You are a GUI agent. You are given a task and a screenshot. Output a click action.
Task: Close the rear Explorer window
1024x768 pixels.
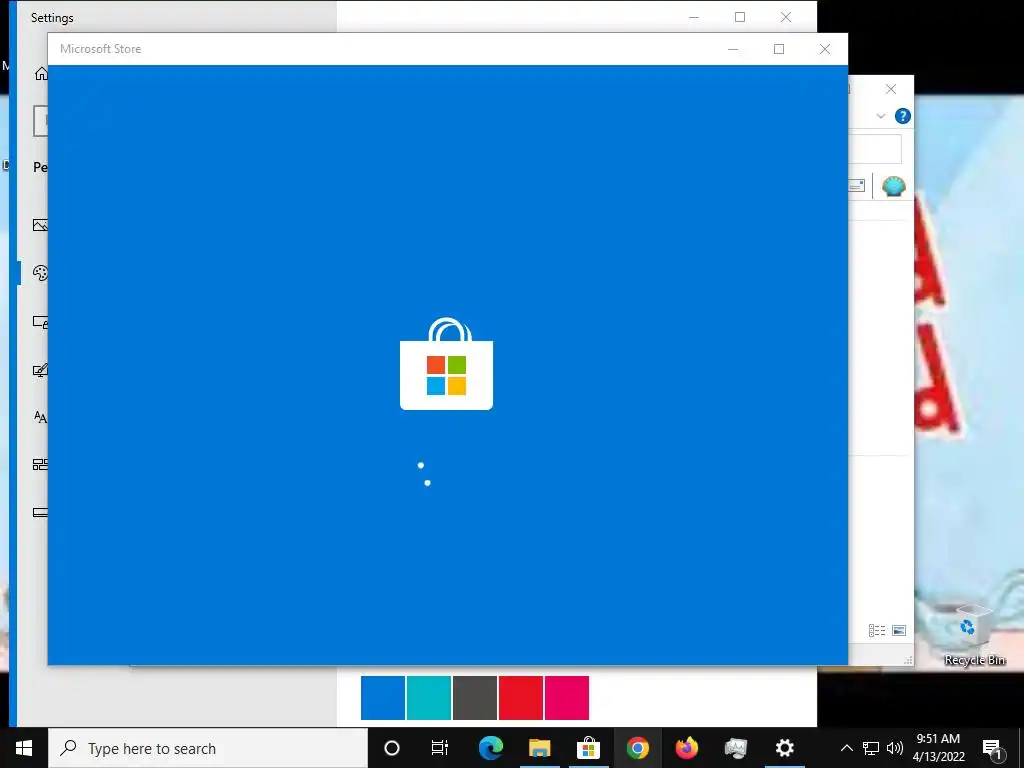891,89
